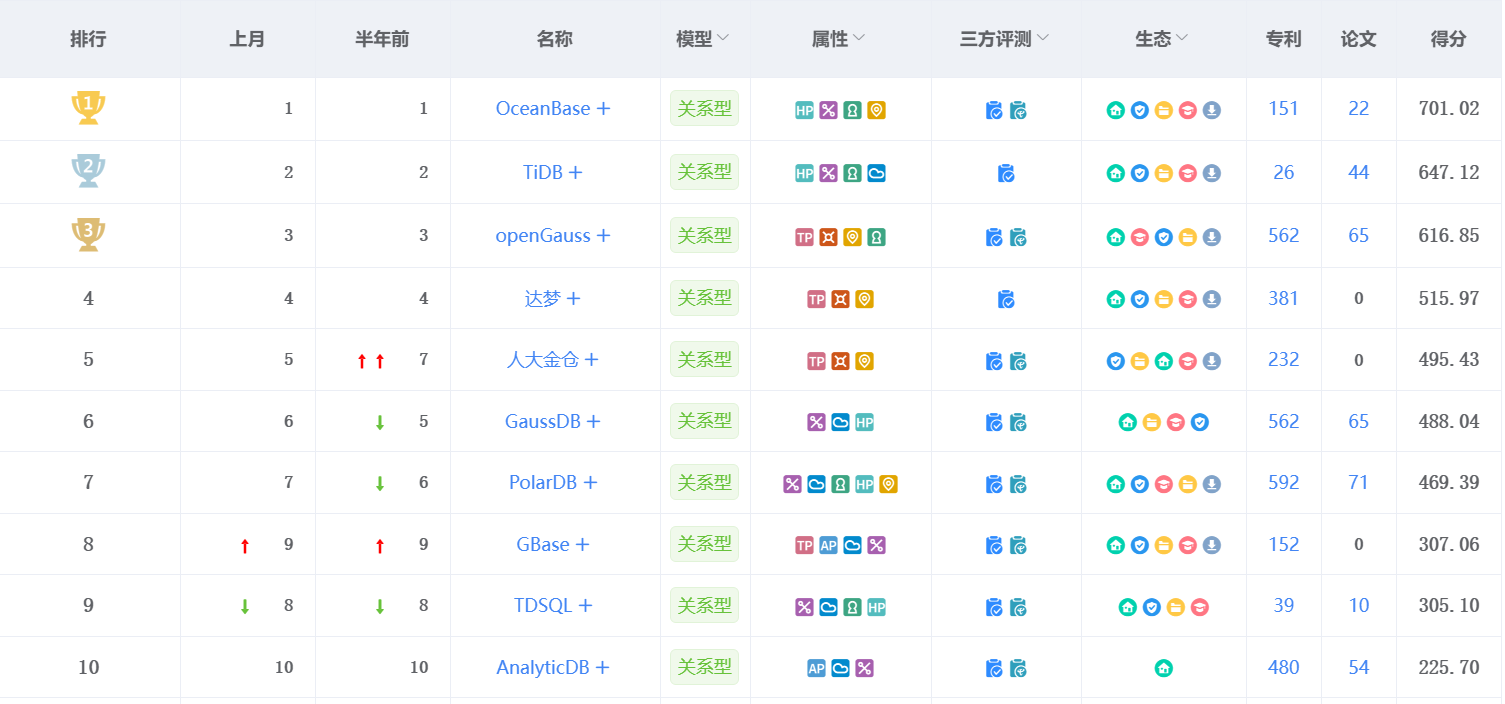Click rank number 10 in the 排行 column
The image size is (1505, 704).
coord(88,668)
